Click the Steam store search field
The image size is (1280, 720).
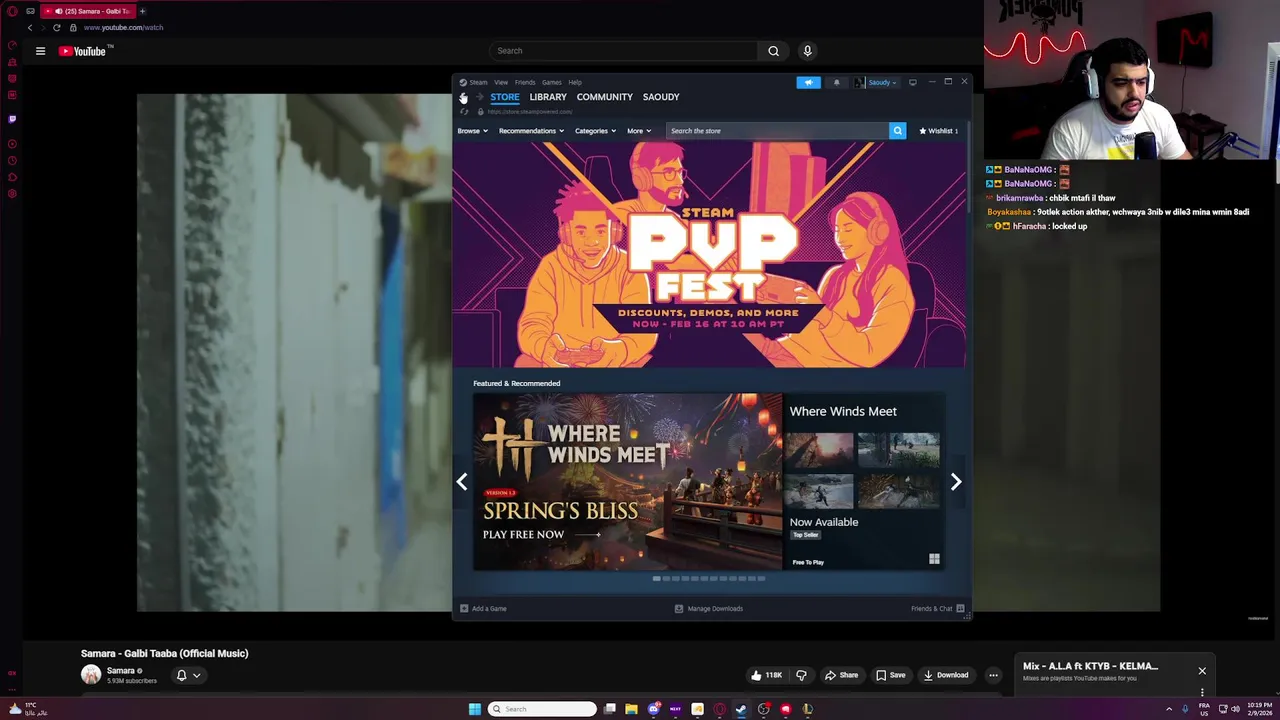tap(778, 131)
